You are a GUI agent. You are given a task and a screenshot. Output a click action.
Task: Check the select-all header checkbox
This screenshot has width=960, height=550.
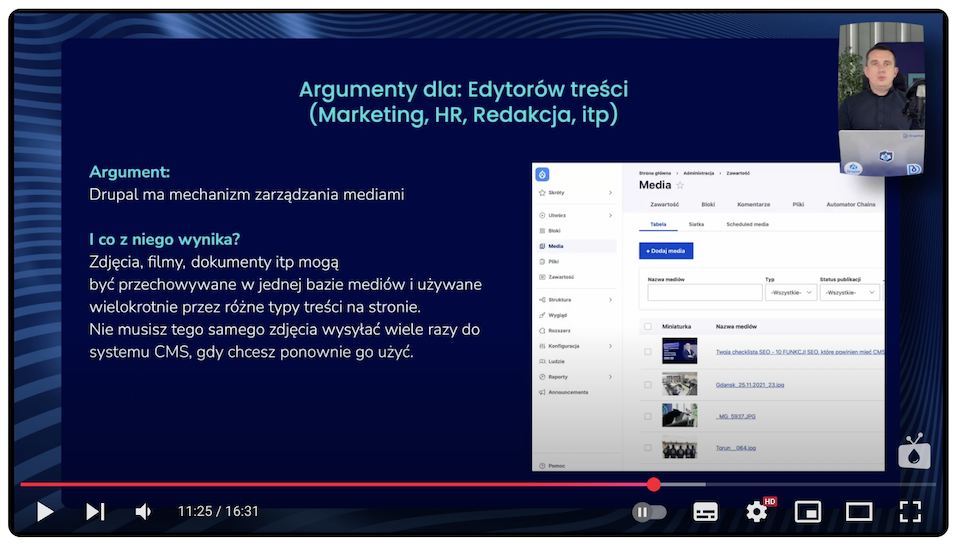coord(648,327)
